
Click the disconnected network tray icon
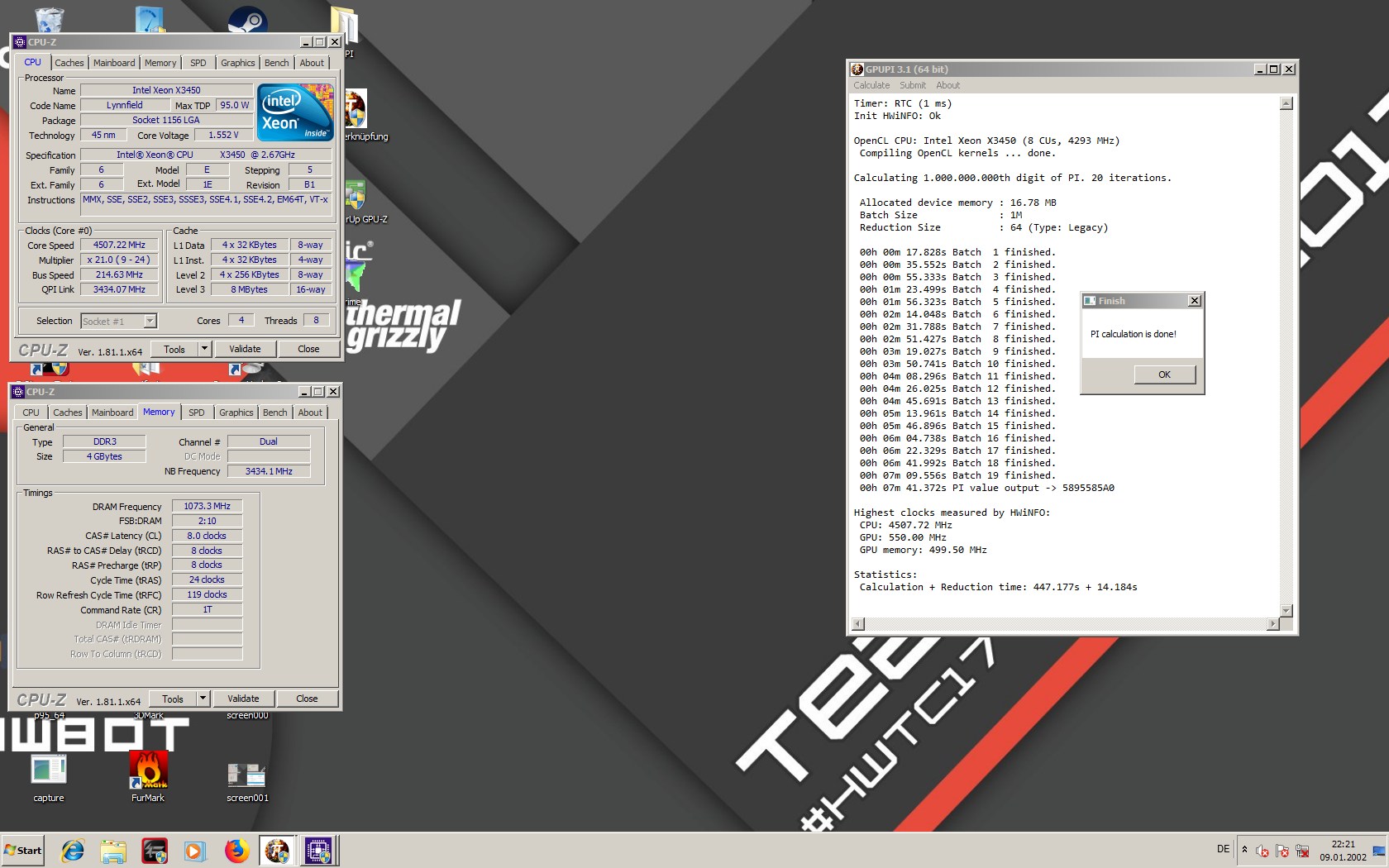tap(1302, 851)
